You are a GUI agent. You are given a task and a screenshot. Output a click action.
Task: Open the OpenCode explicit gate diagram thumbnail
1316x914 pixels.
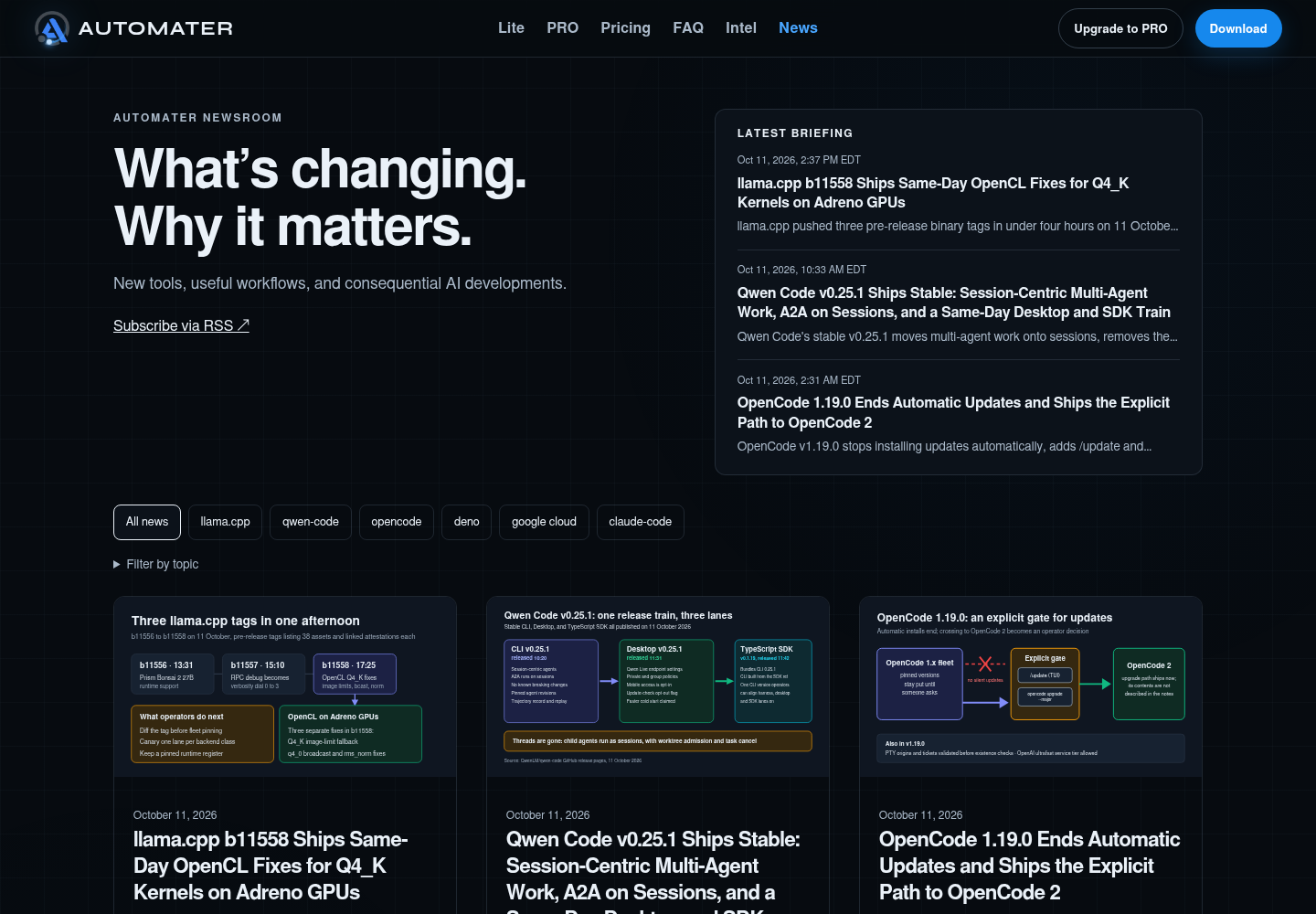(1031, 687)
